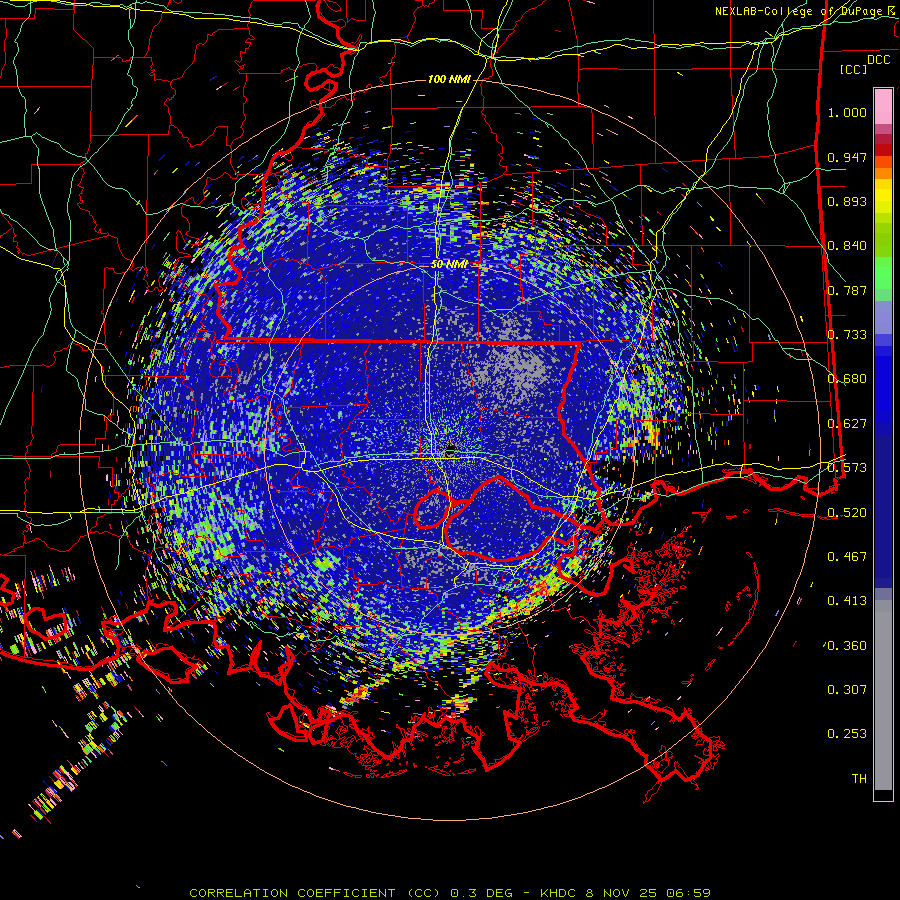Select the 0.520 legend value
Screen dimensions: 900x900
coord(847,513)
